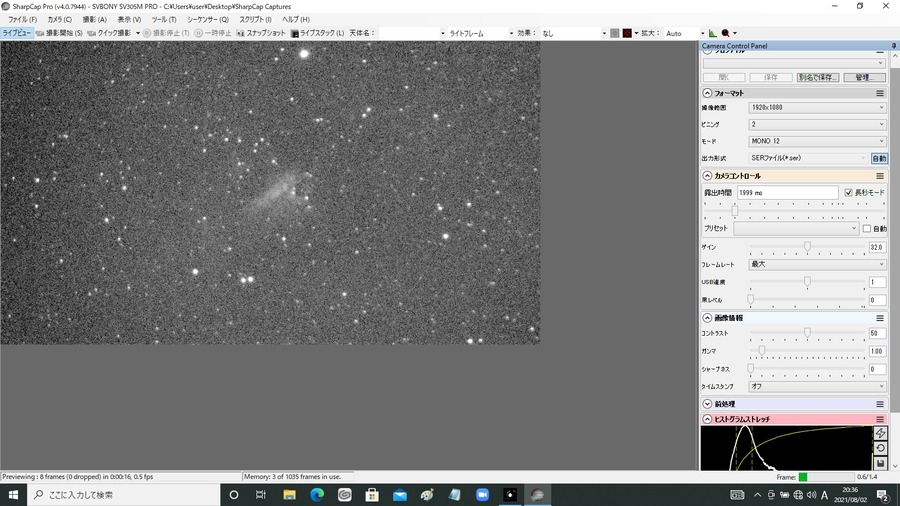Screen dimensions: 900x506
Task: Click the focus assistant tools icon
Action: [x=726, y=33]
